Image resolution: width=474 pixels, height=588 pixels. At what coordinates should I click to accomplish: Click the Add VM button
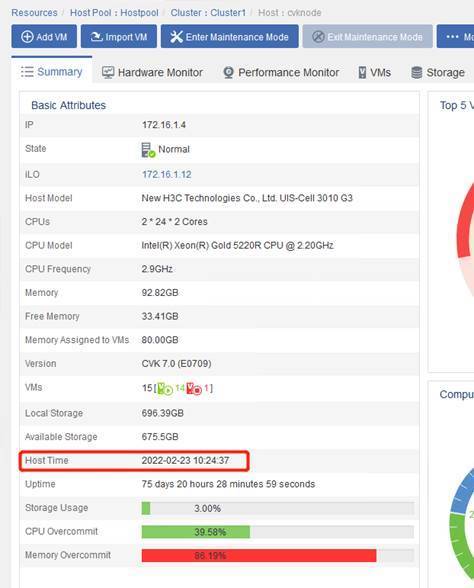44,36
